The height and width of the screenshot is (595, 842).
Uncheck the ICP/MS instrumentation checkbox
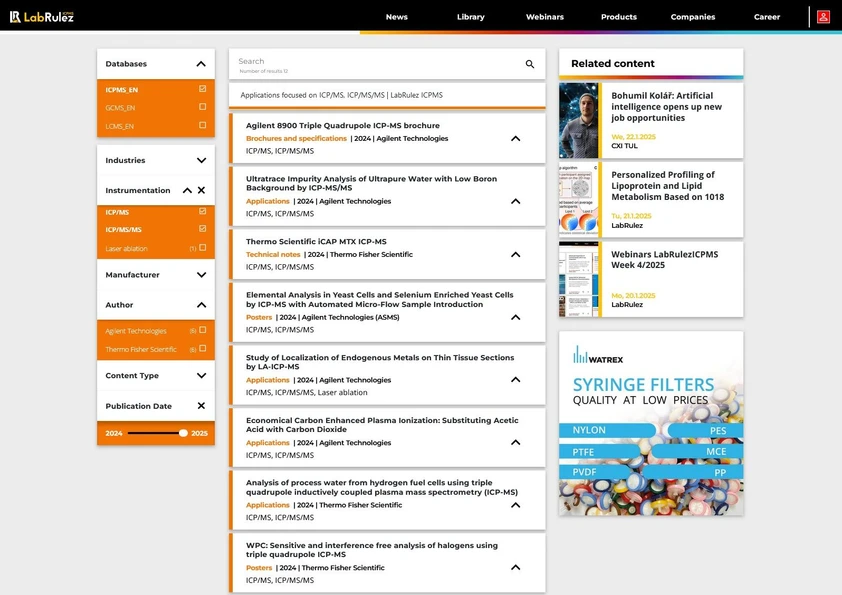pos(202,211)
